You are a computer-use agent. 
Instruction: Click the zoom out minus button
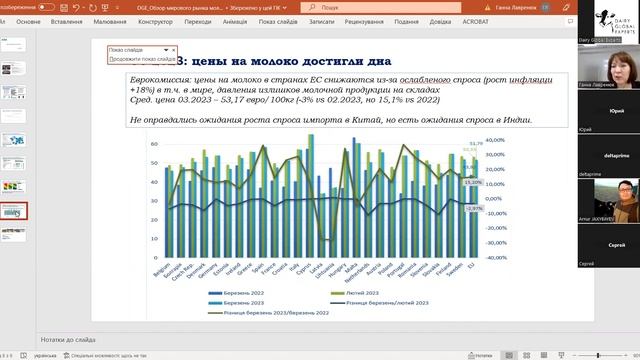[x=573, y=356]
